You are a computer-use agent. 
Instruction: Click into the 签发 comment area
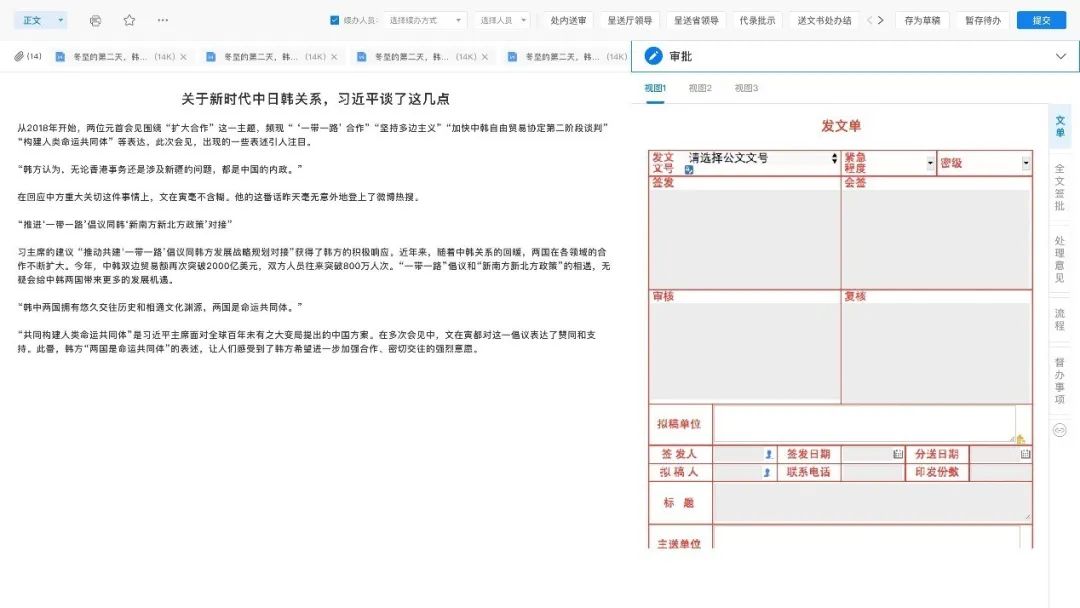click(x=745, y=239)
